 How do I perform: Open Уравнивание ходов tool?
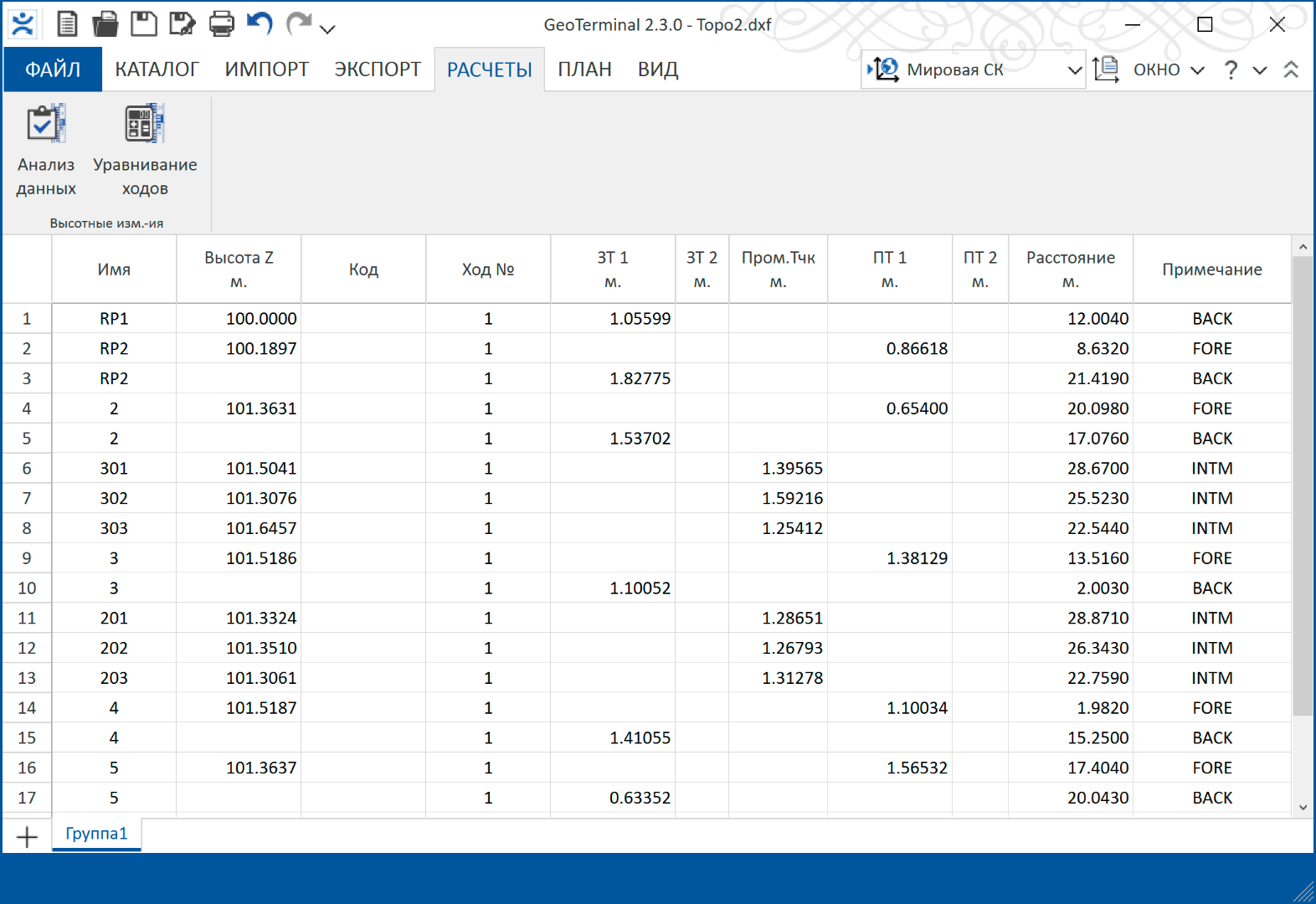tap(145, 151)
